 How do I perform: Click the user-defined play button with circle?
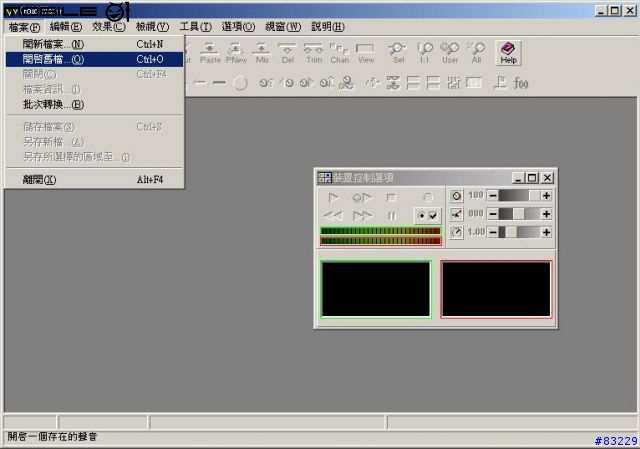coord(362,198)
